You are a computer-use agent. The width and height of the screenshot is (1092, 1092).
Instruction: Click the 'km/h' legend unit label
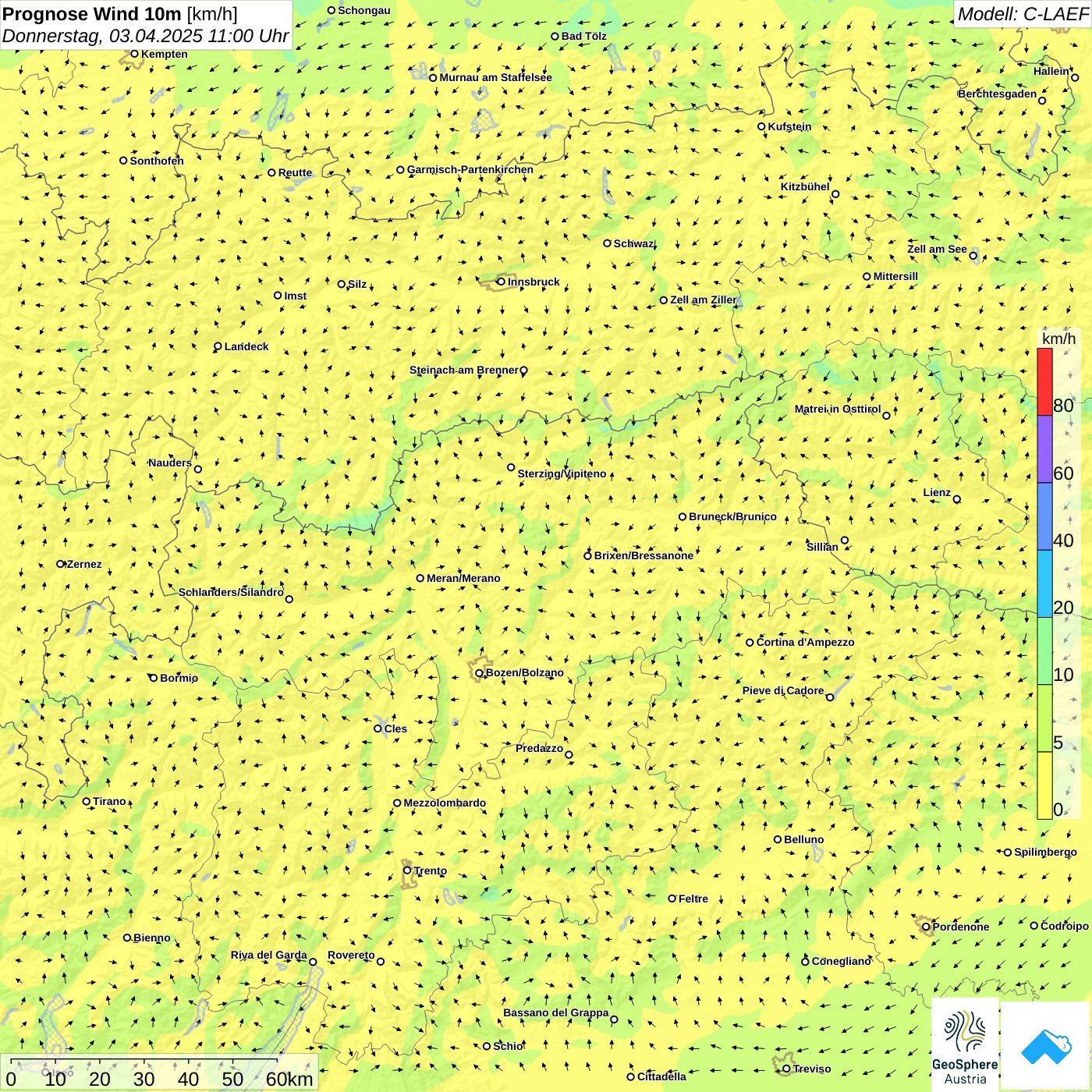point(1058,339)
